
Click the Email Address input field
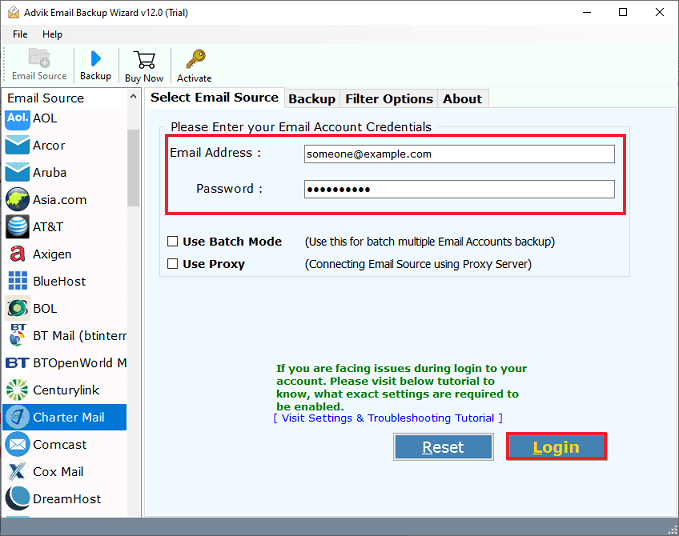coord(459,154)
